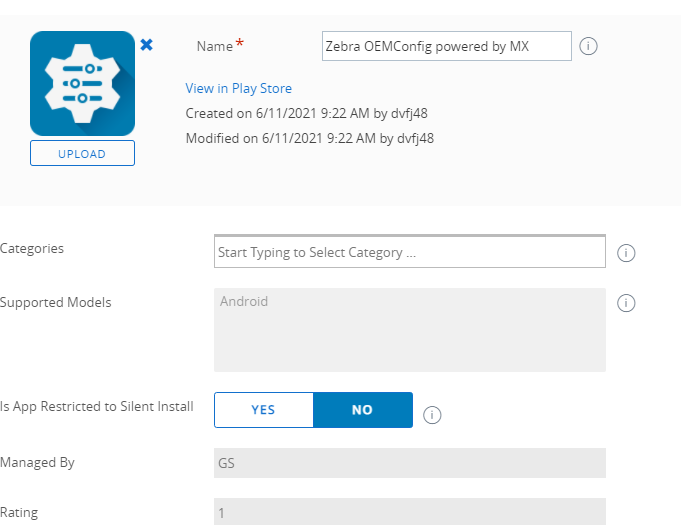Screen dimensions: 681x530
Task: Show info for Silent Install restriction
Action: (432, 415)
